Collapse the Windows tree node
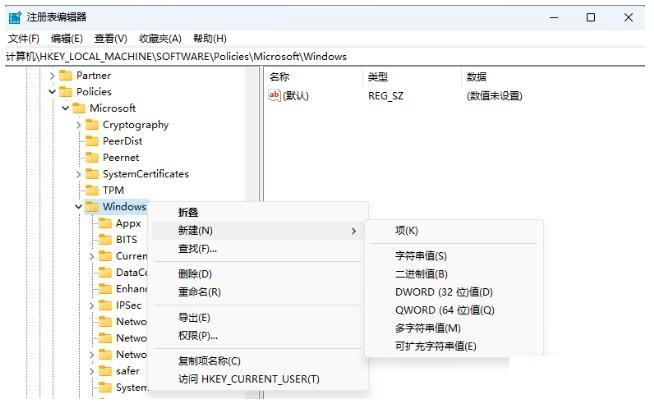654x410 pixels. click(x=79, y=207)
